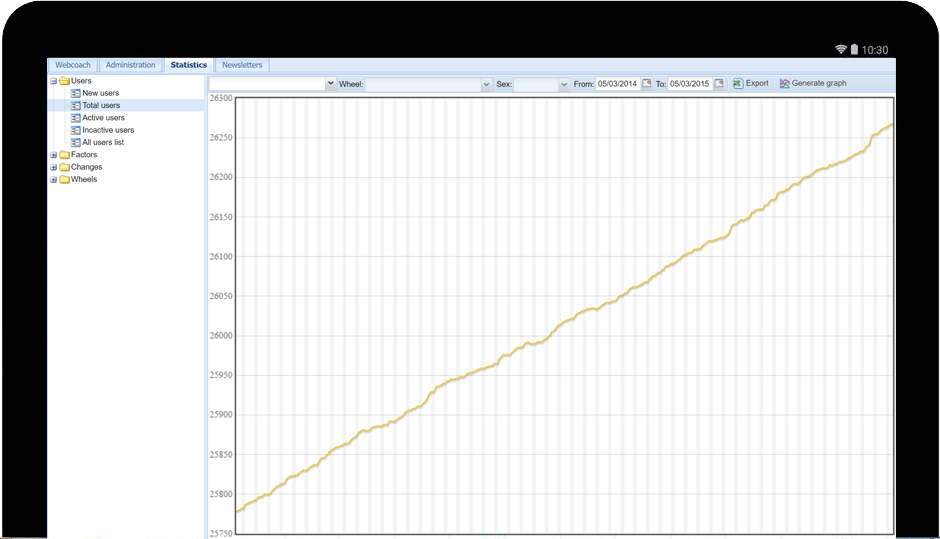Click the Wi-Fi status icon
Image resolution: width=940 pixels, height=539 pixels.
[841, 49]
